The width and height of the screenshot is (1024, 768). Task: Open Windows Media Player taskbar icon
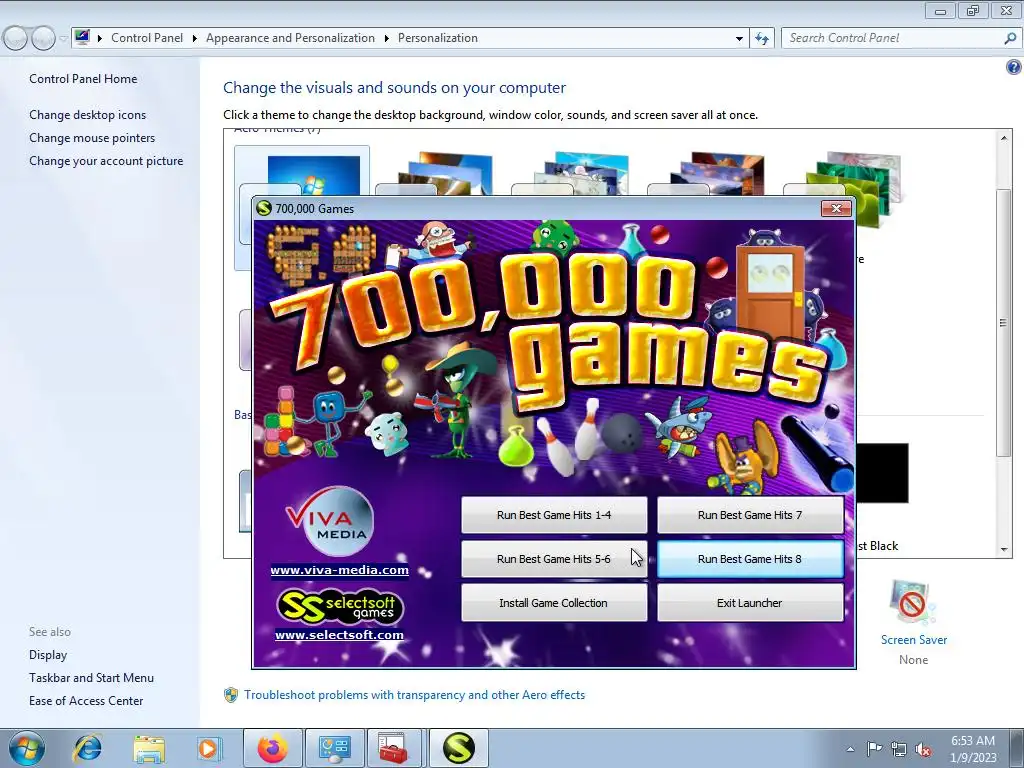209,748
